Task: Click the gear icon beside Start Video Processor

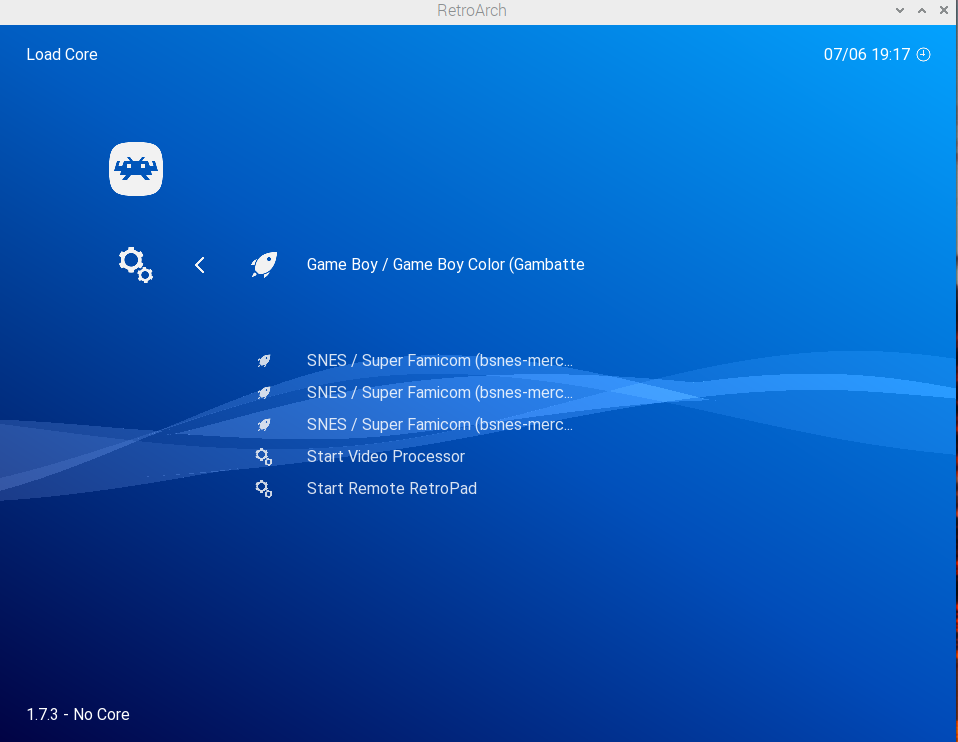Action: point(264,457)
